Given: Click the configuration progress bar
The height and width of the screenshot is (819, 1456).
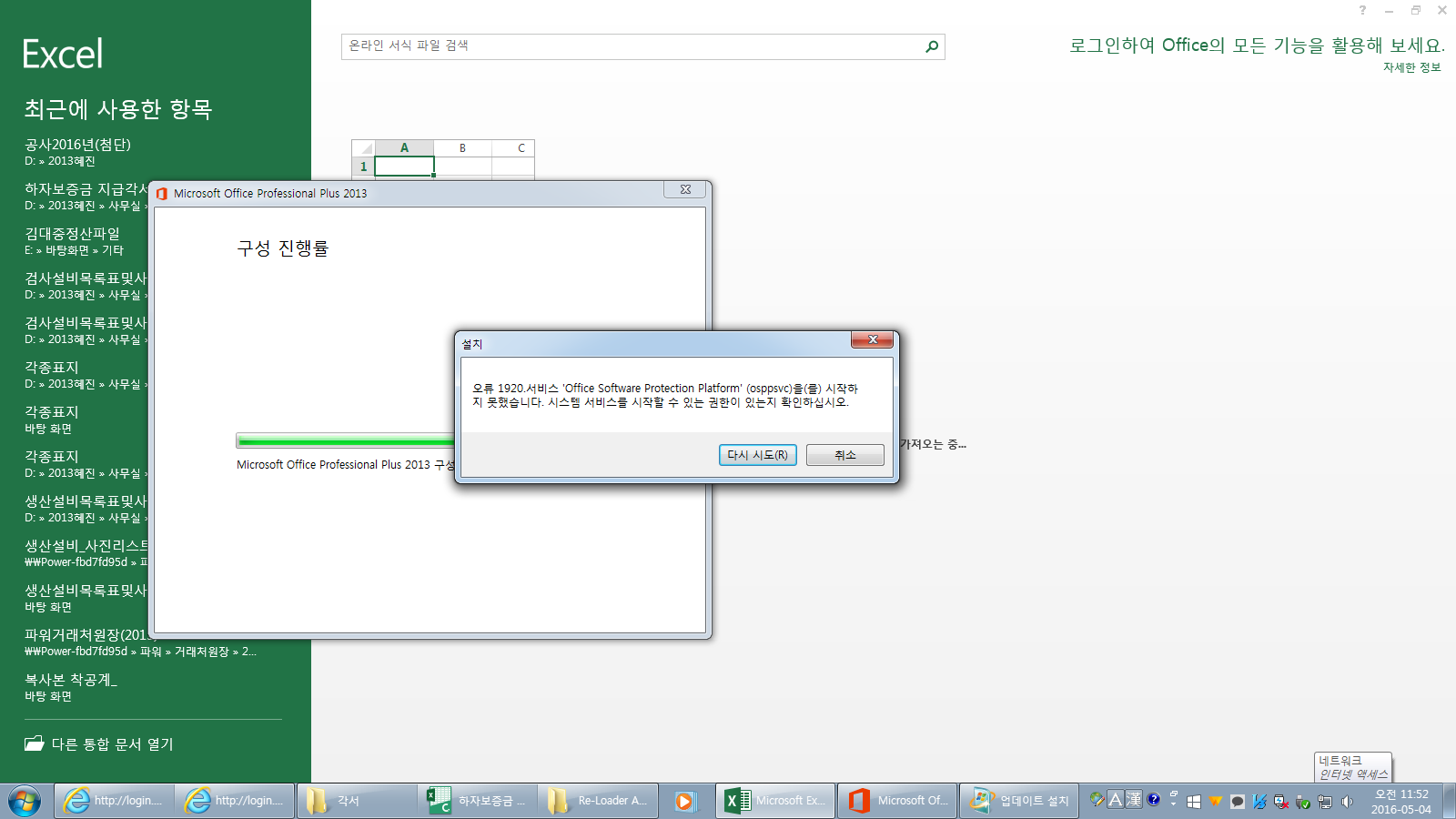Looking at the screenshot, I should pos(346,441).
